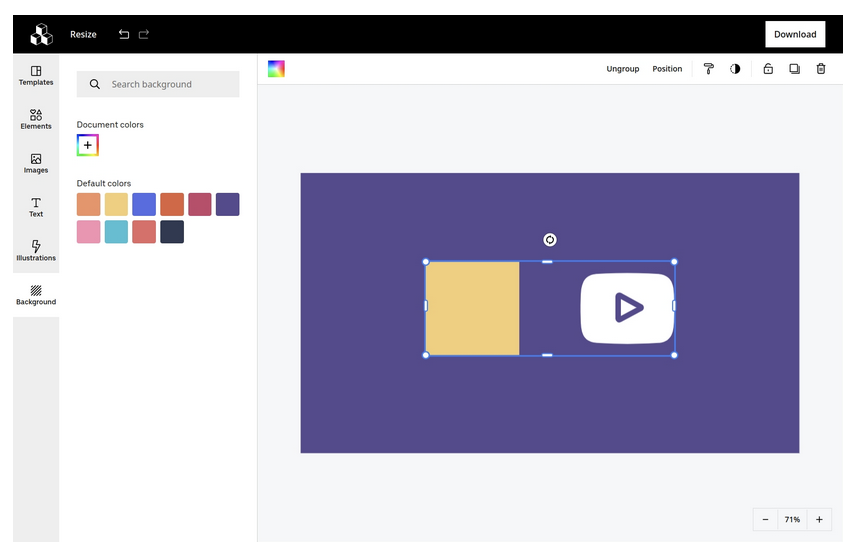Viewport: 855px width, 554px height.
Task: Click the paint roller style icon
Action: click(x=708, y=69)
